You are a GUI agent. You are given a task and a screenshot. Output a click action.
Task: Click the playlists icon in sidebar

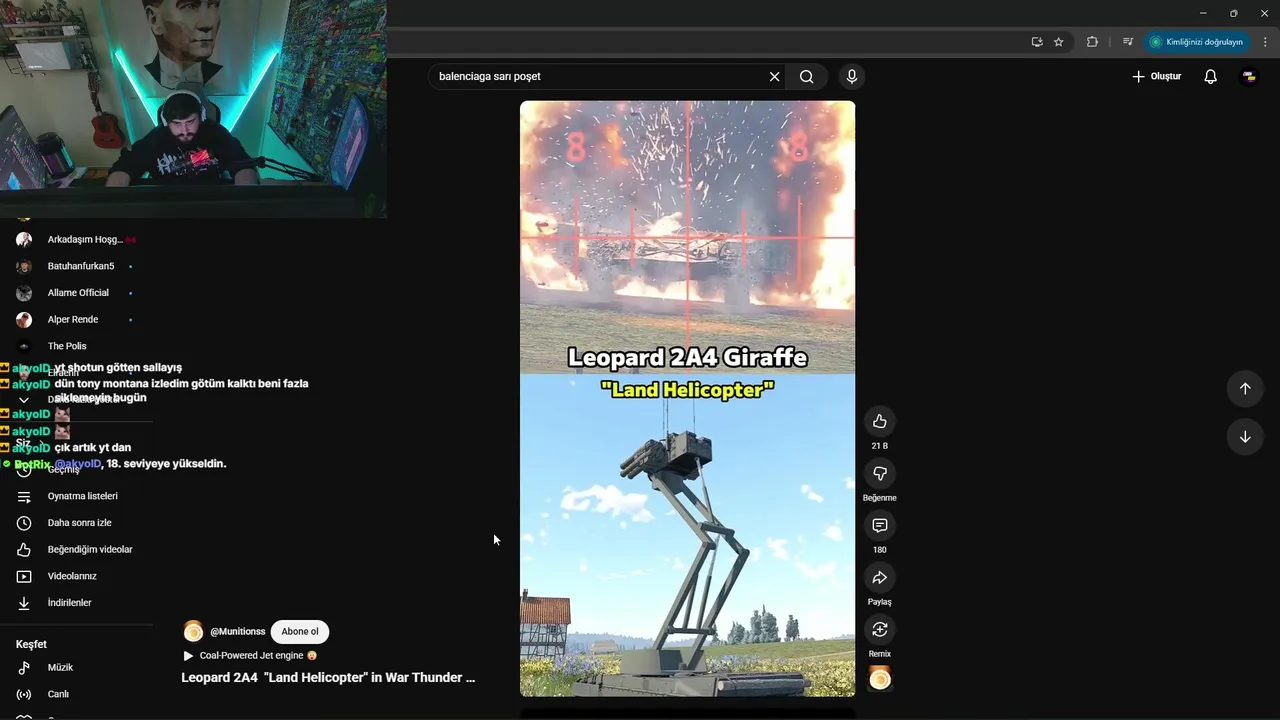24,496
